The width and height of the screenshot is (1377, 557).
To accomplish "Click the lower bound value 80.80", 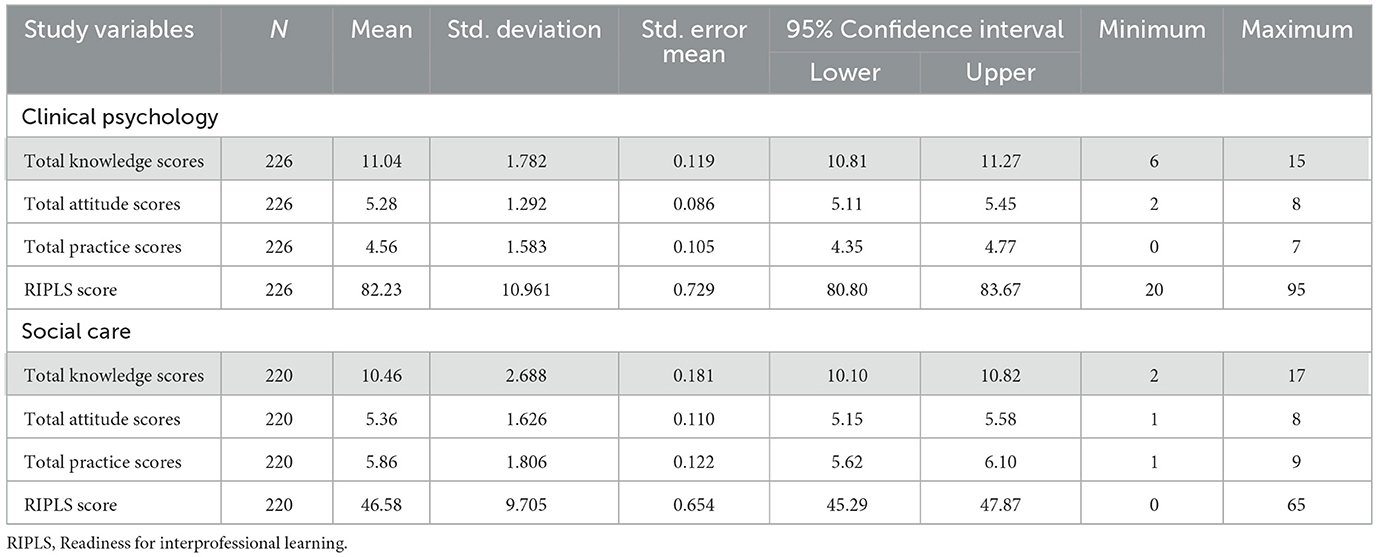I will [x=845, y=290].
